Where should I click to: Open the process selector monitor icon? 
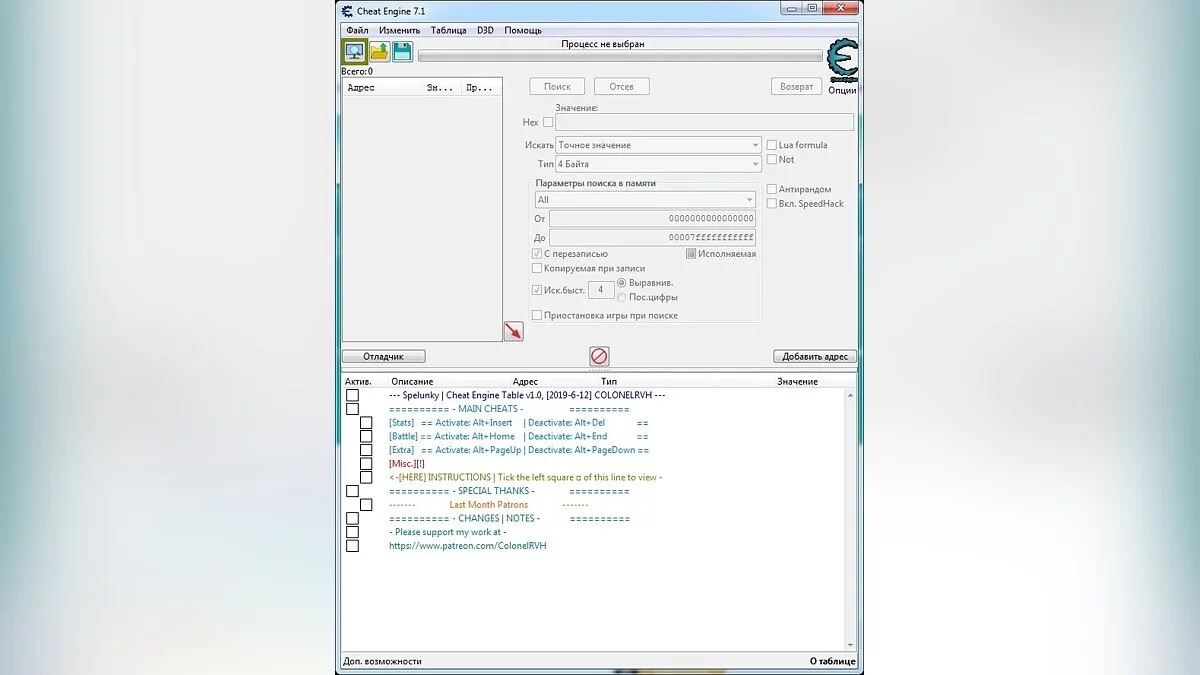354,51
